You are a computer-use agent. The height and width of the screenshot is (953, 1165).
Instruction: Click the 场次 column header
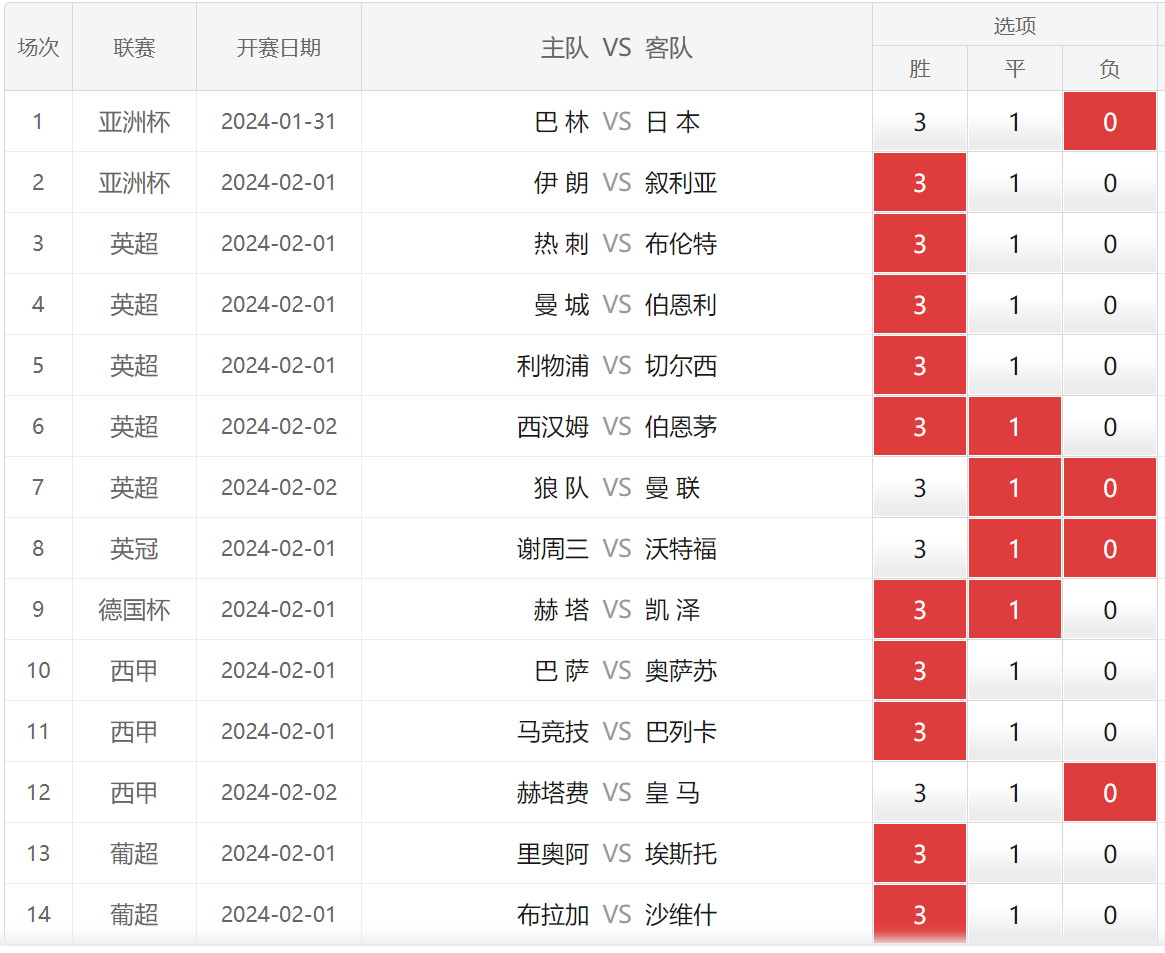tap(39, 48)
